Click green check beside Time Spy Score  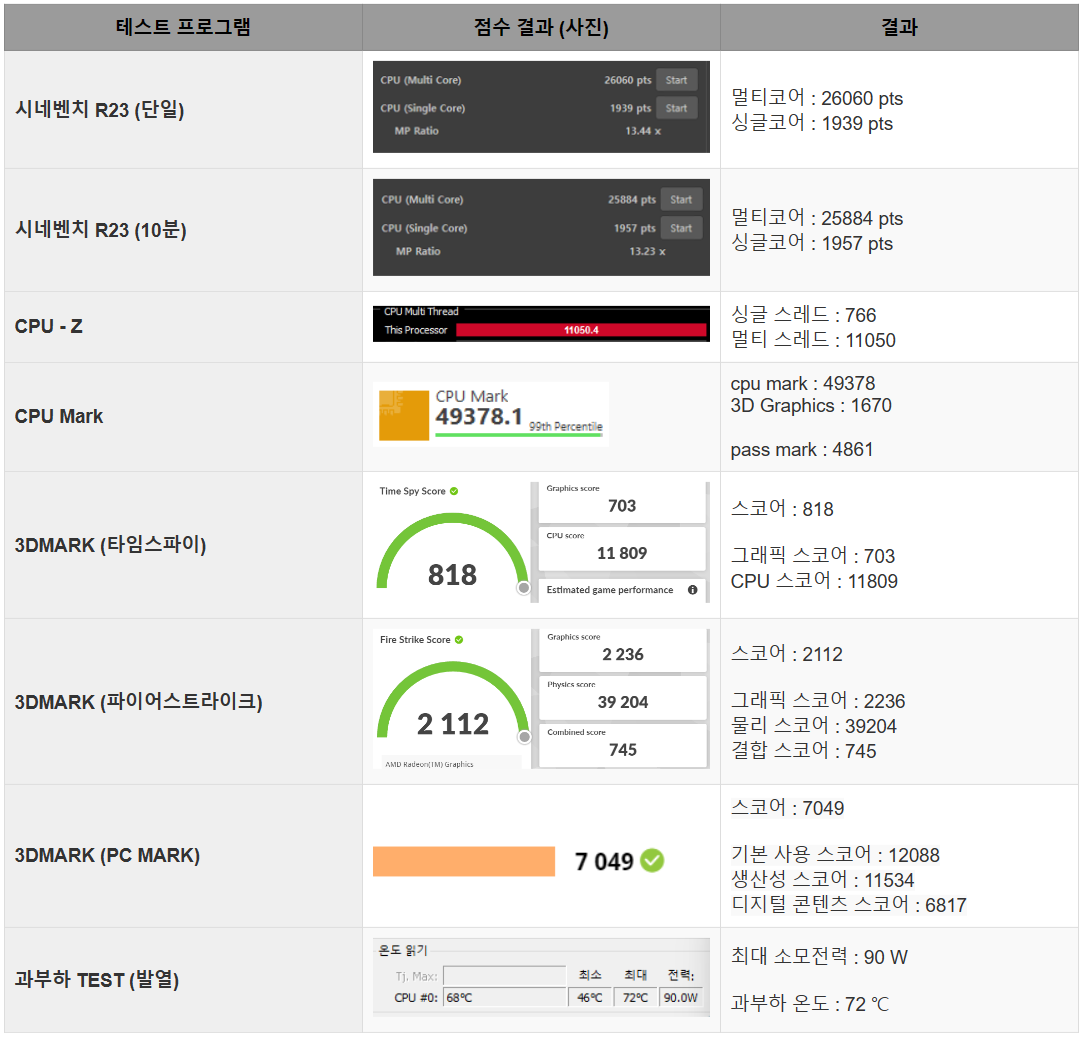[x=454, y=491]
